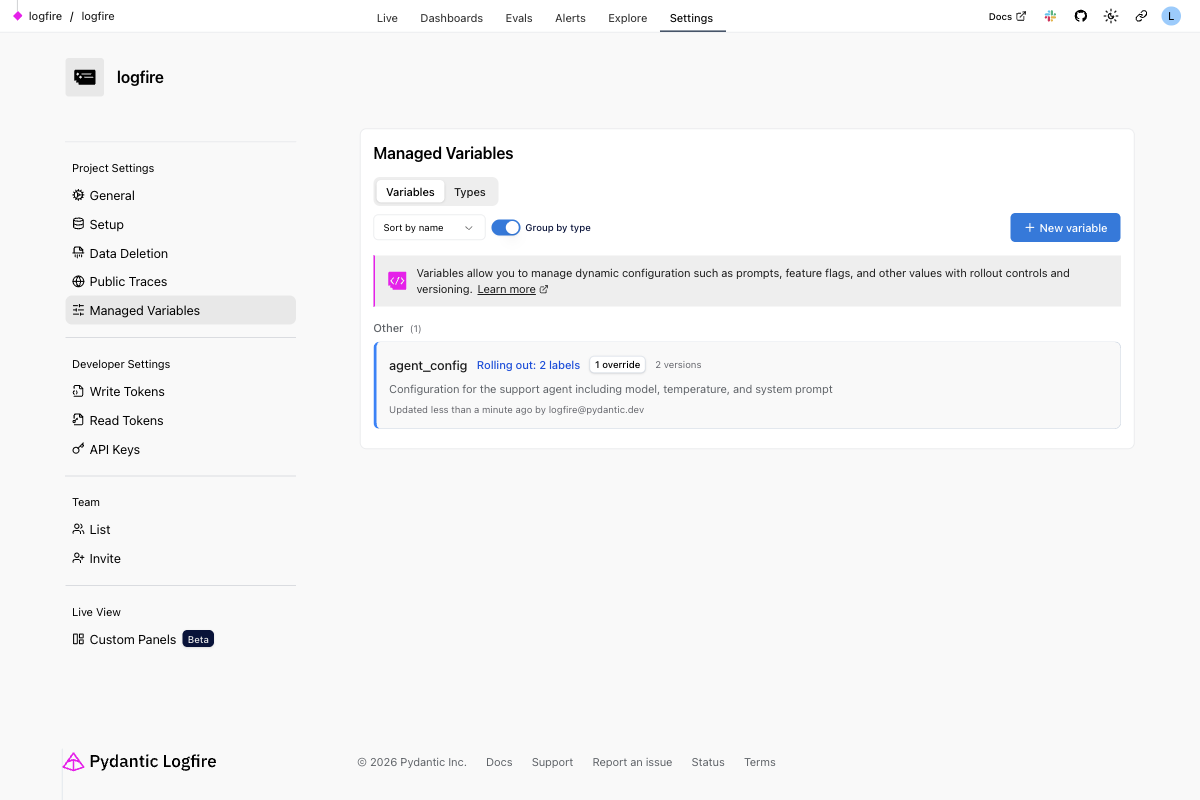Open the Sort by name dropdown
The width and height of the screenshot is (1200, 800).
(429, 228)
